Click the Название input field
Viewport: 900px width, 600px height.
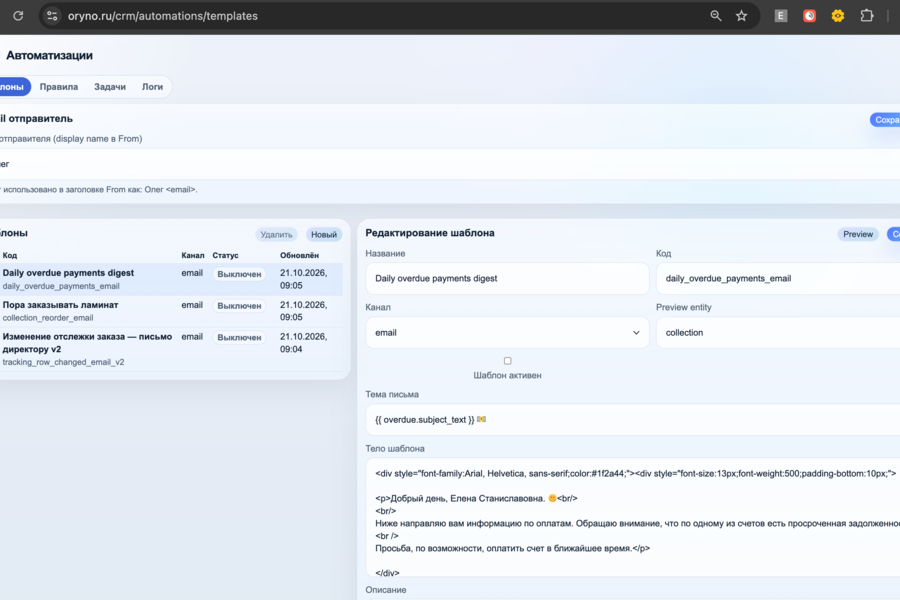(507, 278)
